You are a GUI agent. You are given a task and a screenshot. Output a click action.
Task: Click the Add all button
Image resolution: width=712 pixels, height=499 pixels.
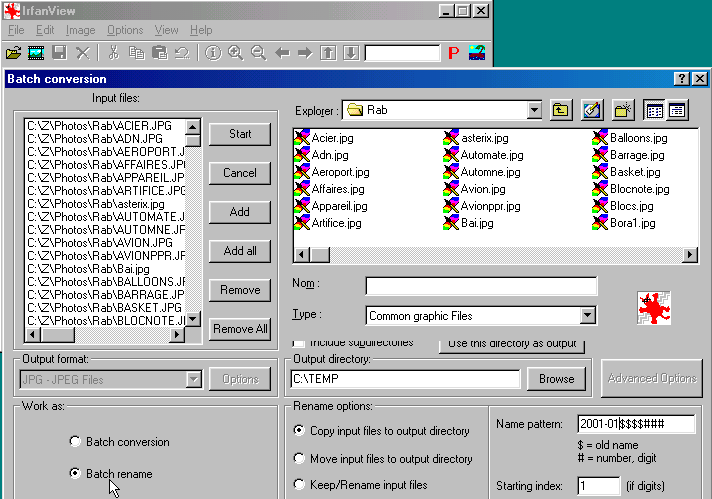pos(240,251)
